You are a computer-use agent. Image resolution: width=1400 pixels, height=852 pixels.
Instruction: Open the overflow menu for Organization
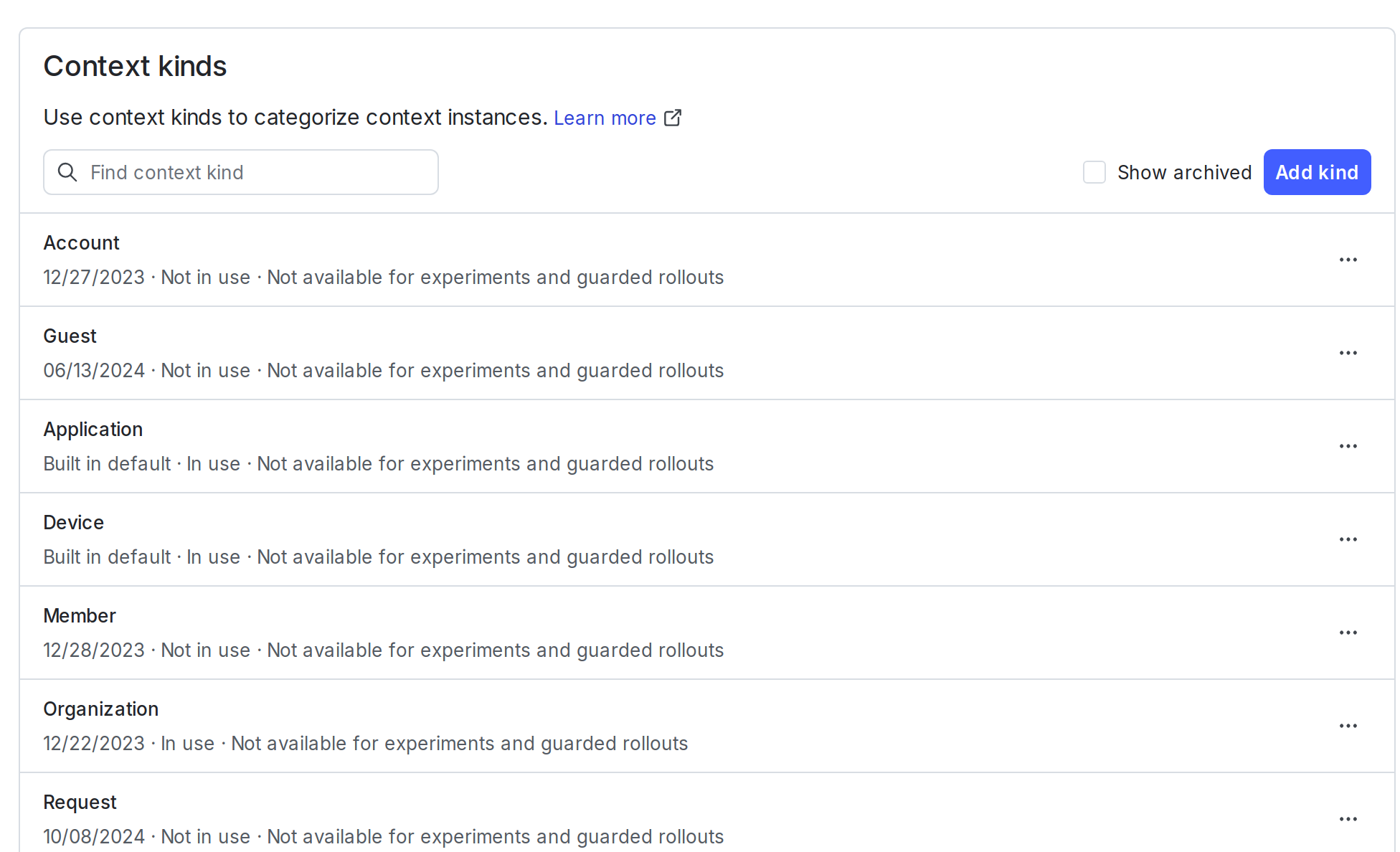(1348, 725)
